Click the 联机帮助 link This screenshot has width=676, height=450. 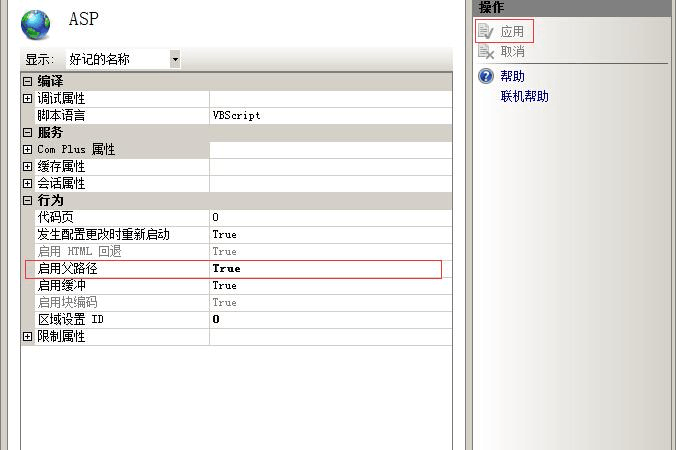524,96
